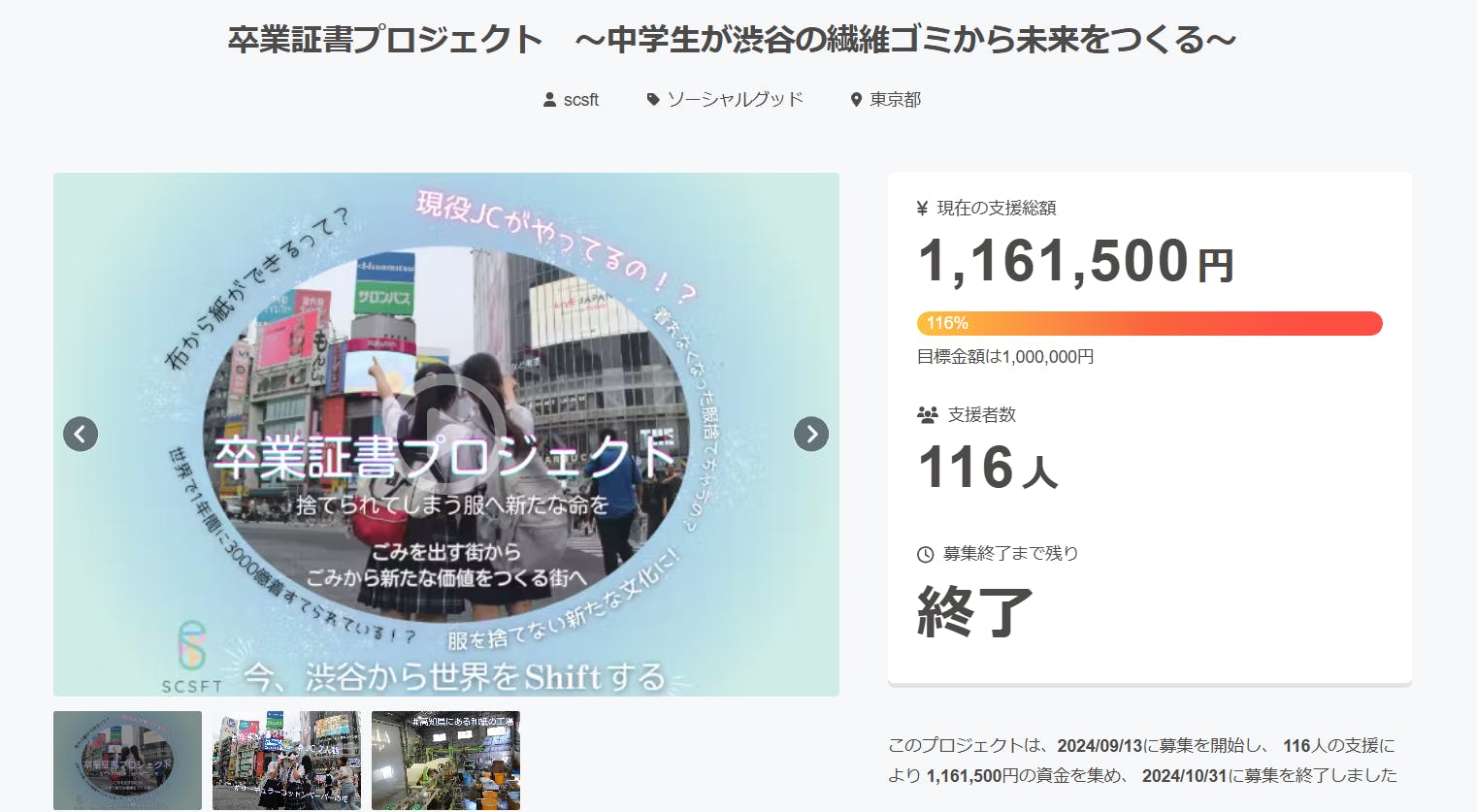The width and height of the screenshot is (1477, 812).
Task: Advance to the next carousel slide
Action: [811, 434]
